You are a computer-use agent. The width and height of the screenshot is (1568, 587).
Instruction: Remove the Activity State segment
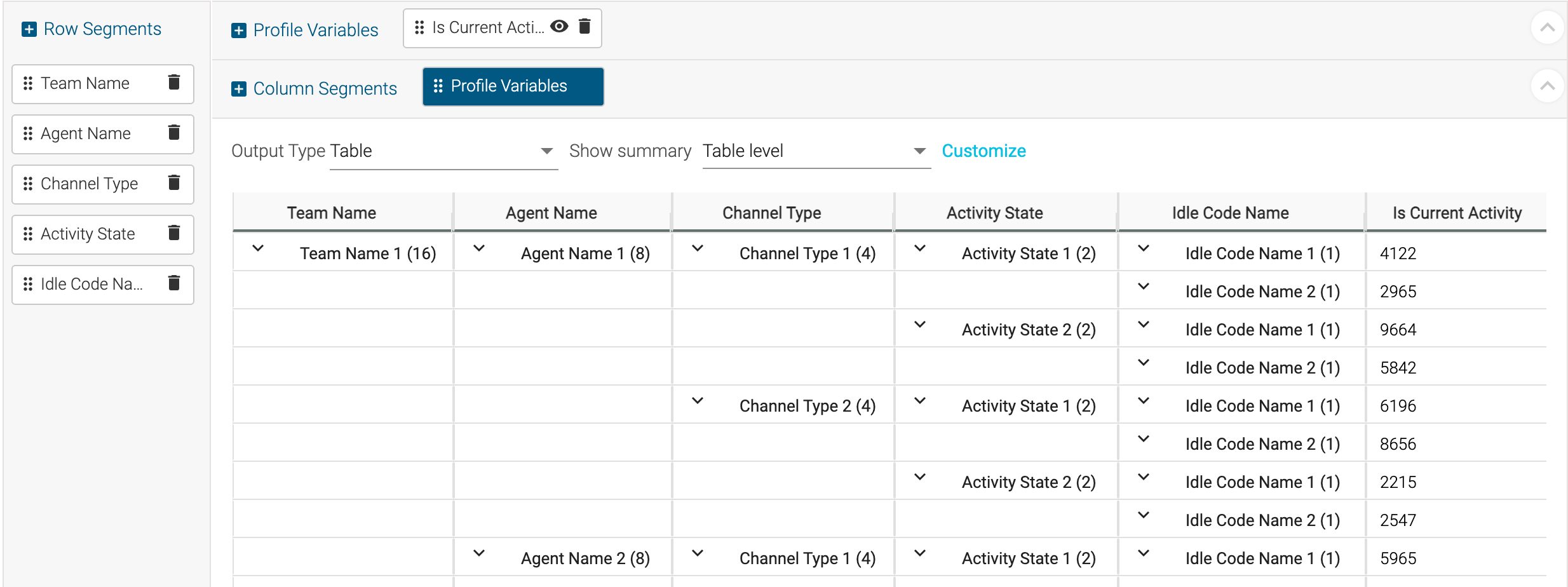pyautogui.click(x=174, y=234)
